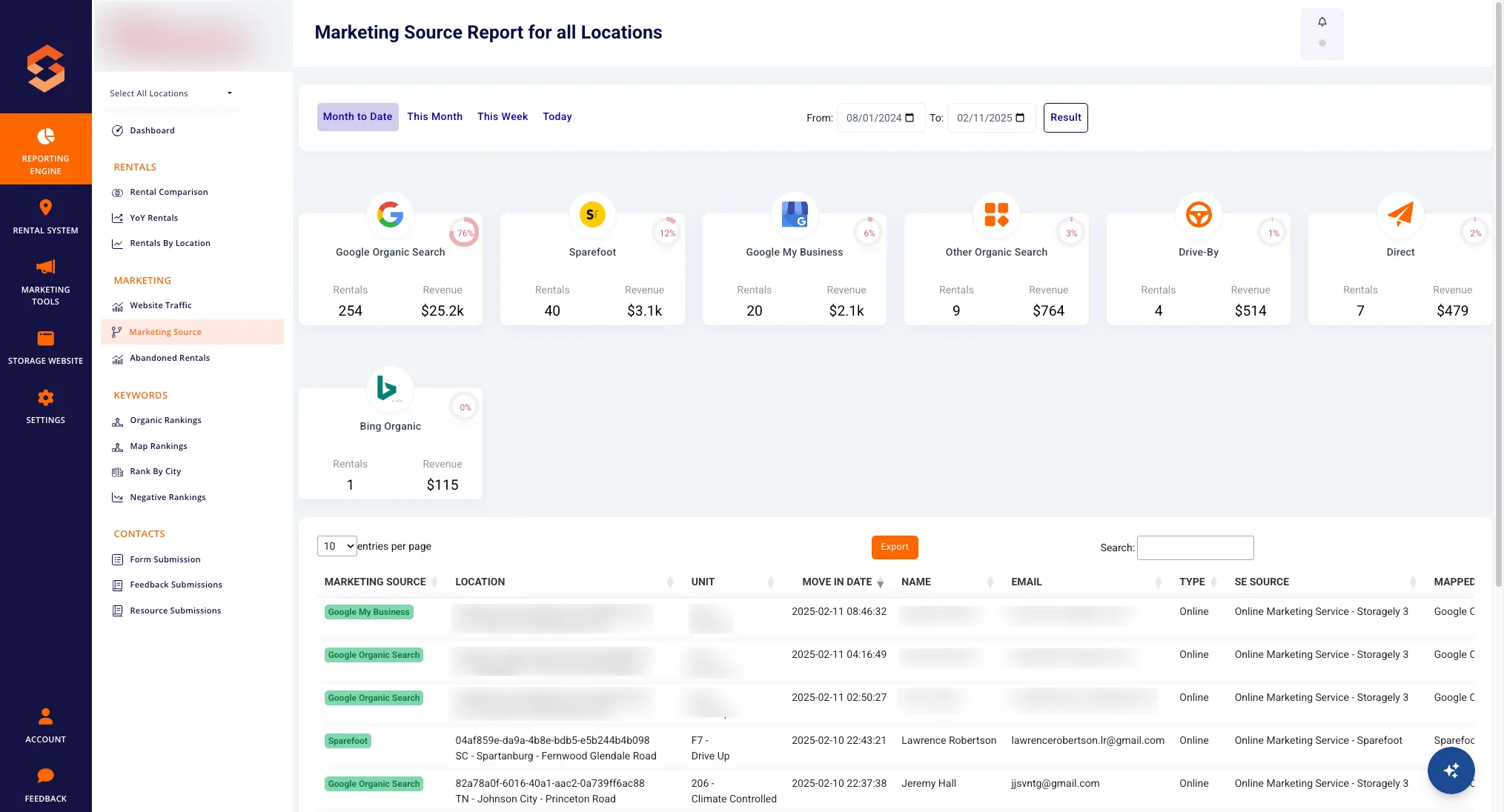Viewport: 1504px width, 812px height.
Task: Open the Settings gear icon
Action: click(x=45, y=398)
